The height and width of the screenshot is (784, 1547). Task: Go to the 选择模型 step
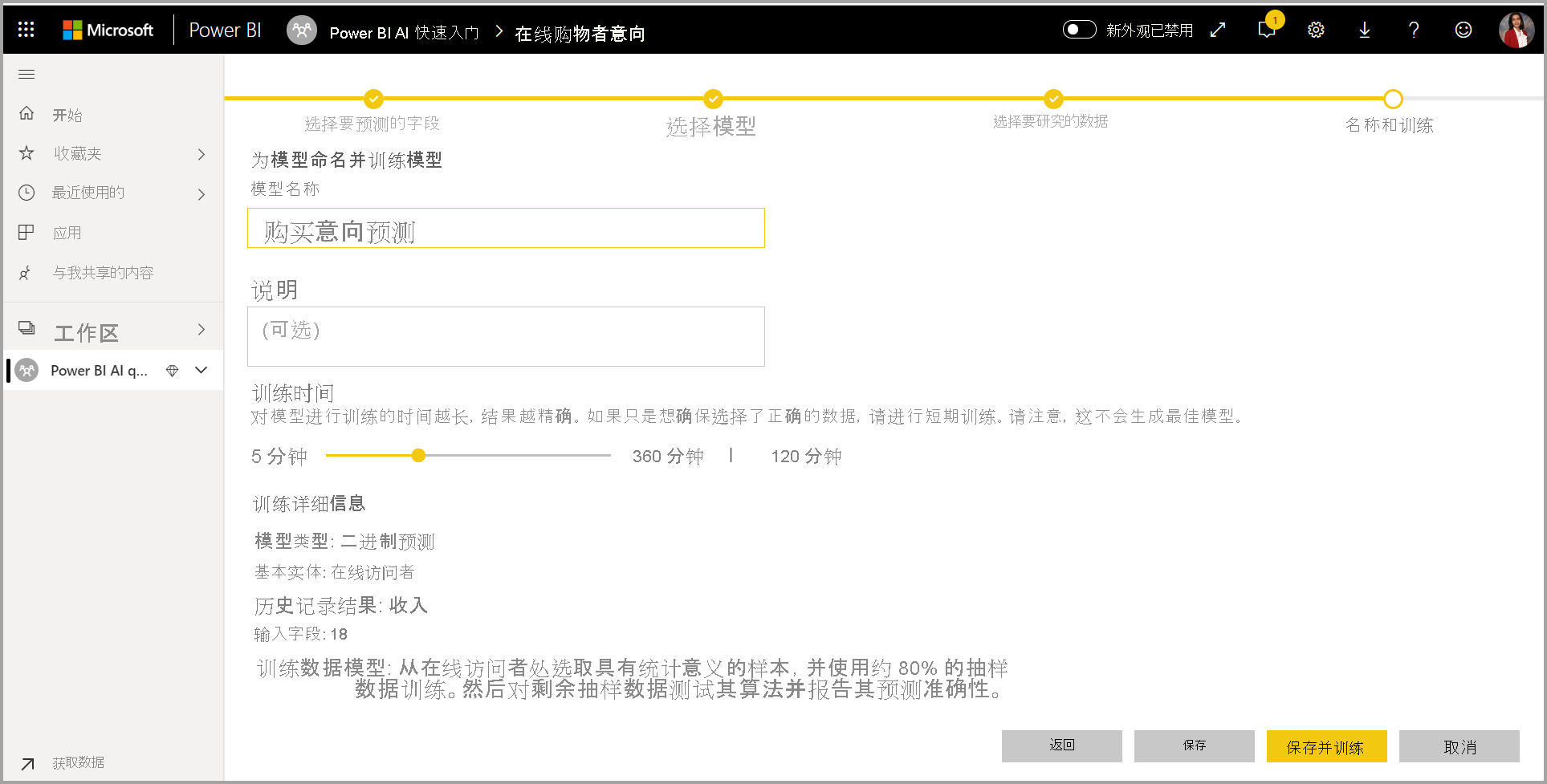pyautogui.click(x=711, y=126)
